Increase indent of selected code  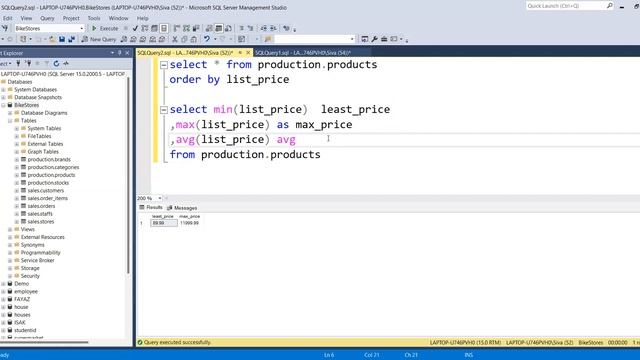(x=273, y=29)
